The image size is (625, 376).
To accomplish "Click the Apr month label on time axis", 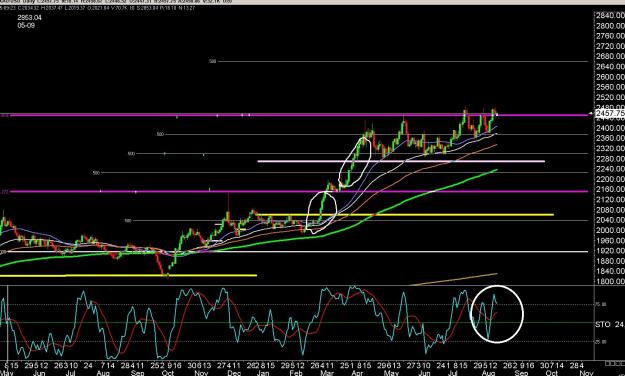I will click(357, 373).
